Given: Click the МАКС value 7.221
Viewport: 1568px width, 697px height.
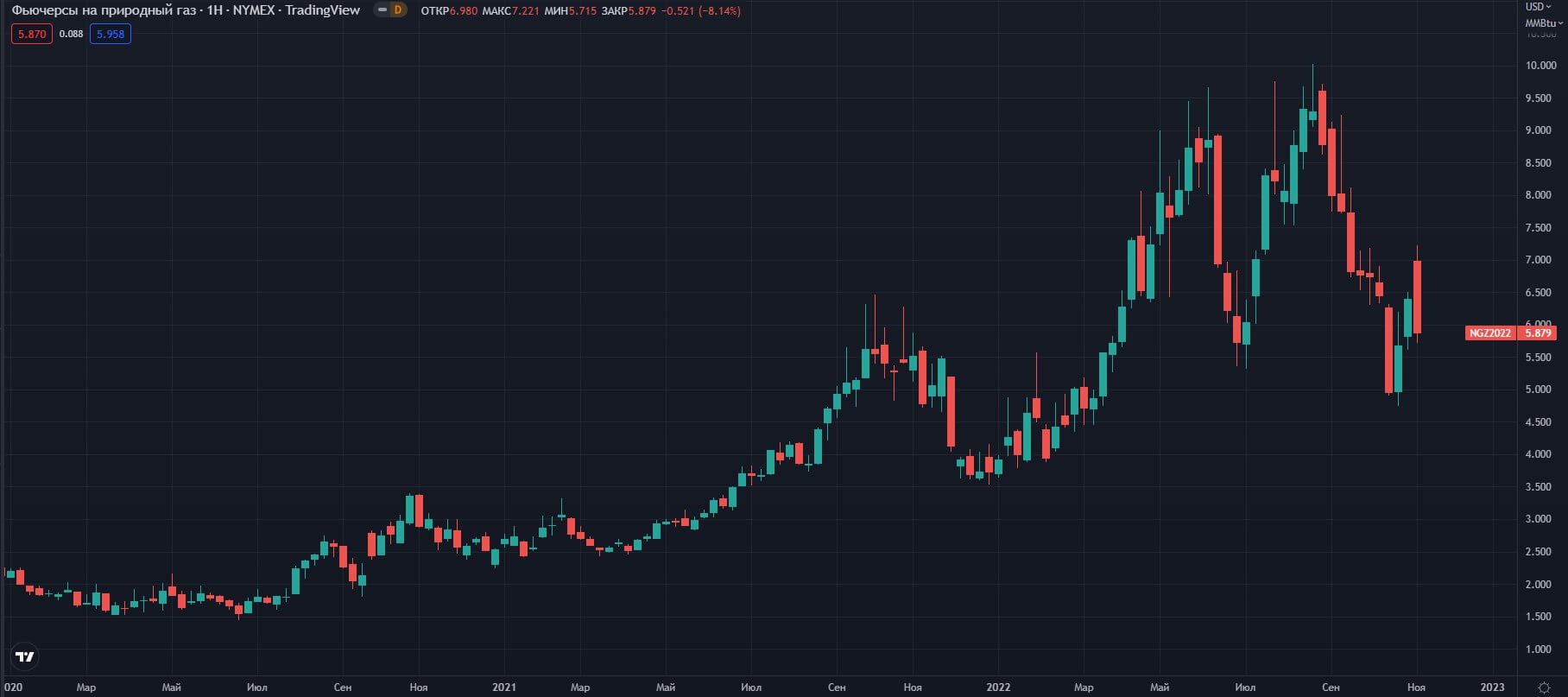Looking at the screenshot, I should (x=527, y=11).
